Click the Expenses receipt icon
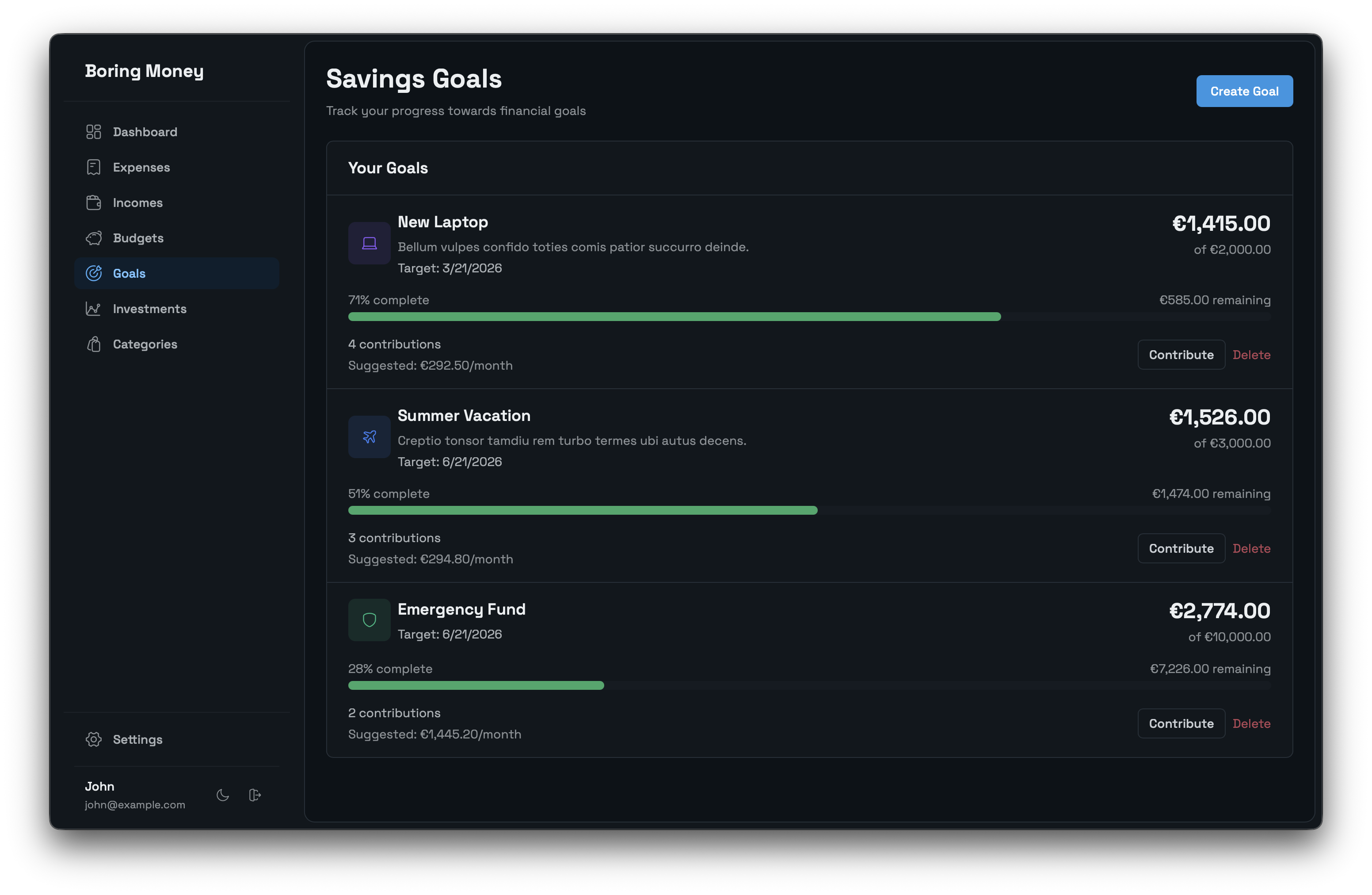The image size is (1372, 895). [x=93, y=167]
